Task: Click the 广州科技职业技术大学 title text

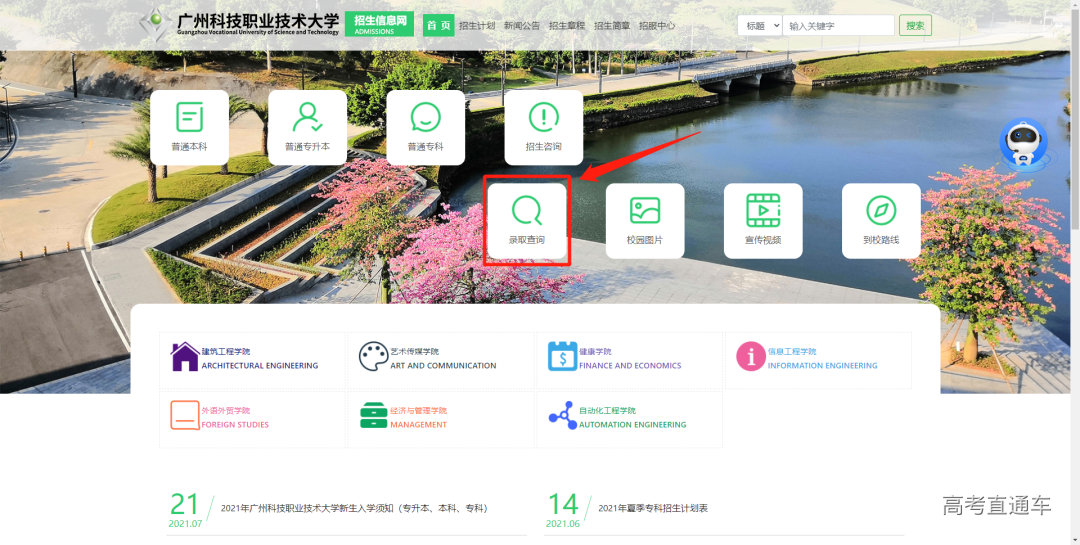Action: (x=258, y=19)
